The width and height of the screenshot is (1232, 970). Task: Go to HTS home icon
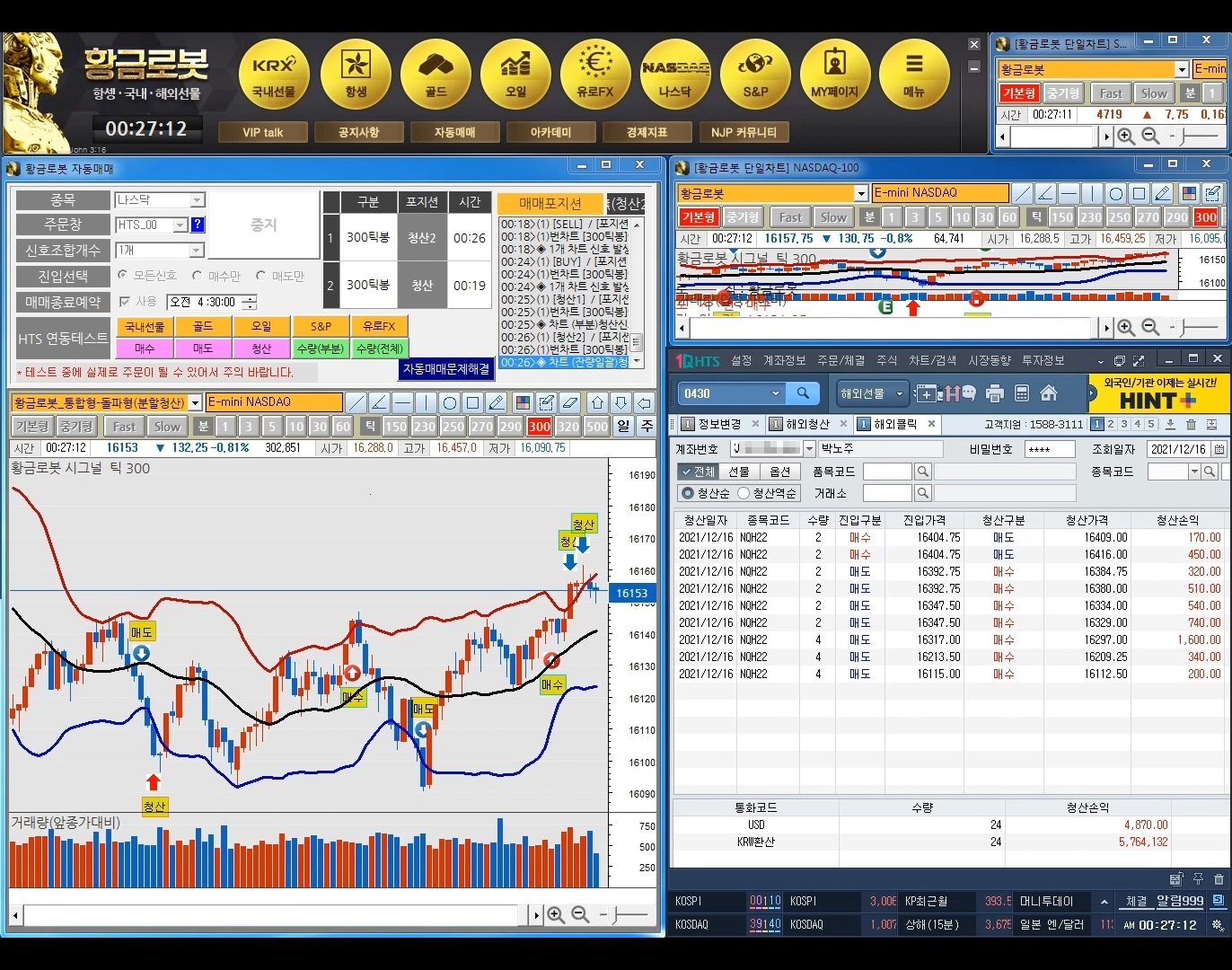1048,393
